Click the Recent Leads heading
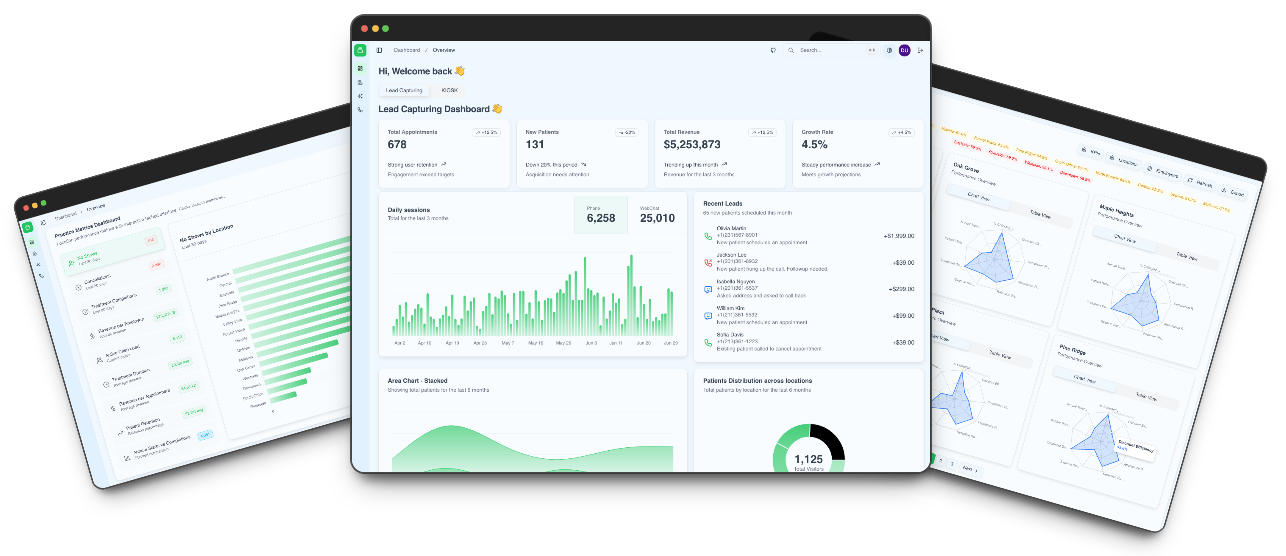The height and width of the screenshot is (556, 1286). tap(724, 203)
